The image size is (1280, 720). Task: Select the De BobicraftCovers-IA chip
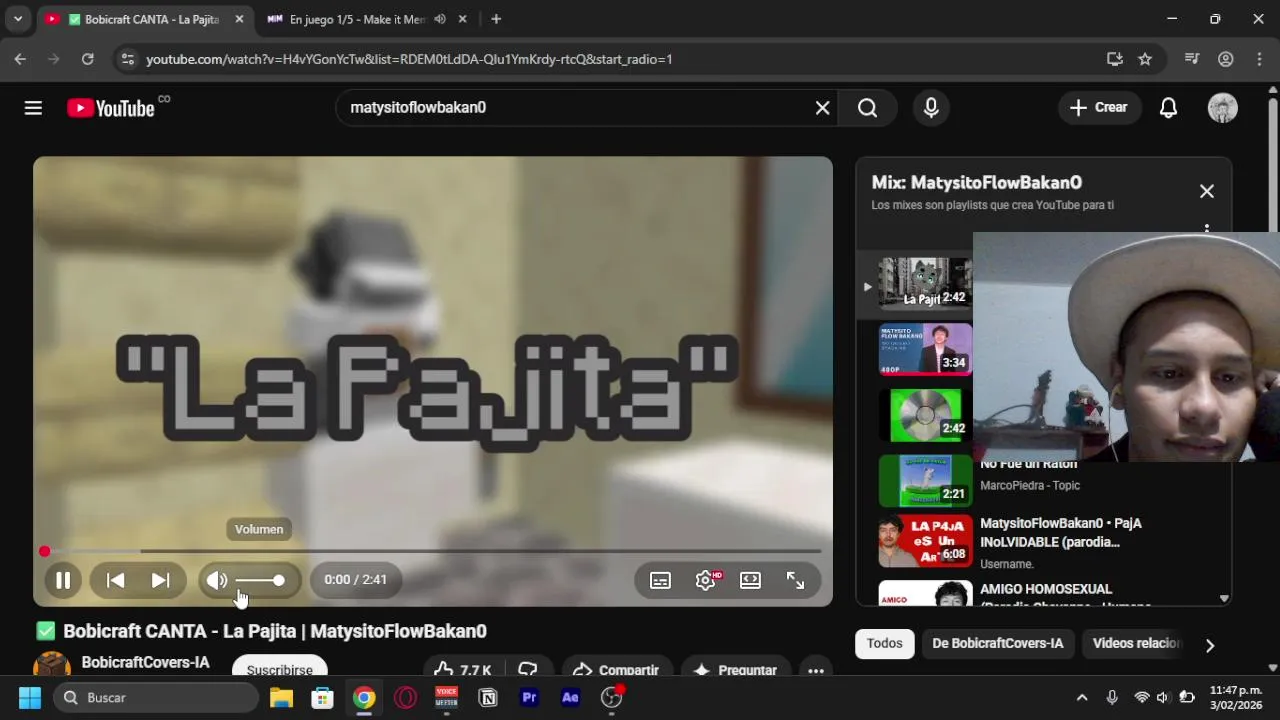point(997,643)
